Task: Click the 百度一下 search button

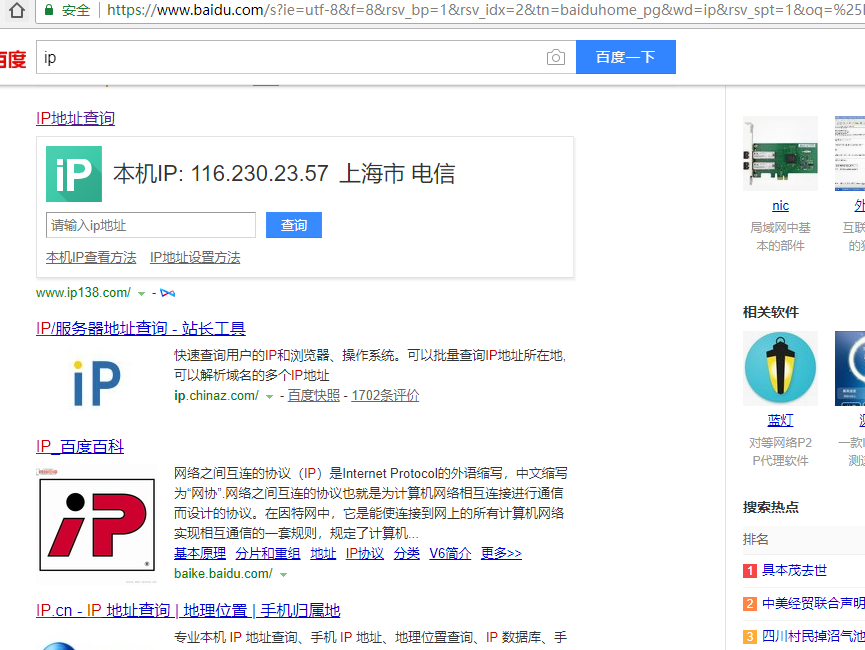Action: [625, 57]
